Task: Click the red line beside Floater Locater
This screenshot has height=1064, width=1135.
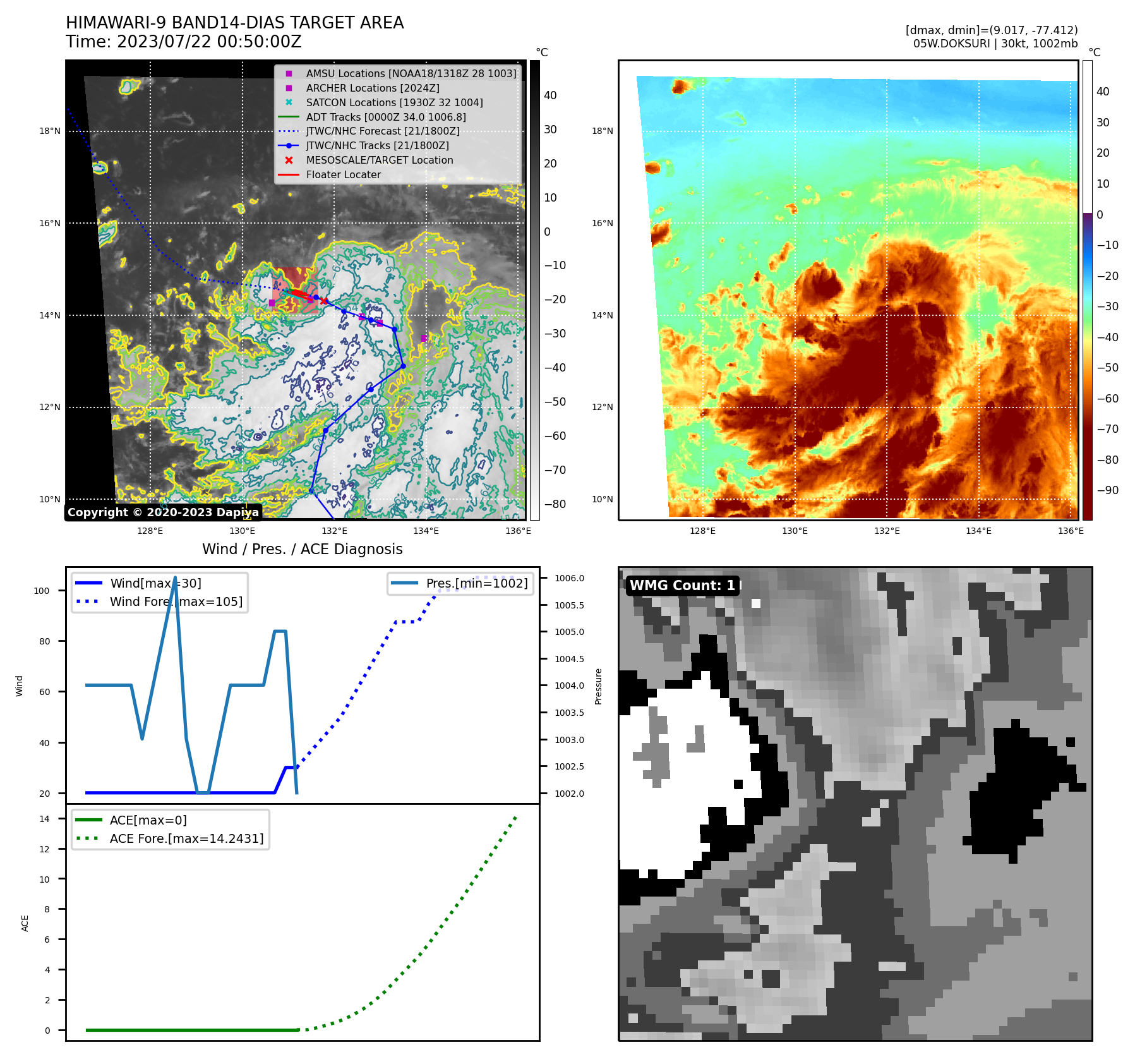Action: 289,175
